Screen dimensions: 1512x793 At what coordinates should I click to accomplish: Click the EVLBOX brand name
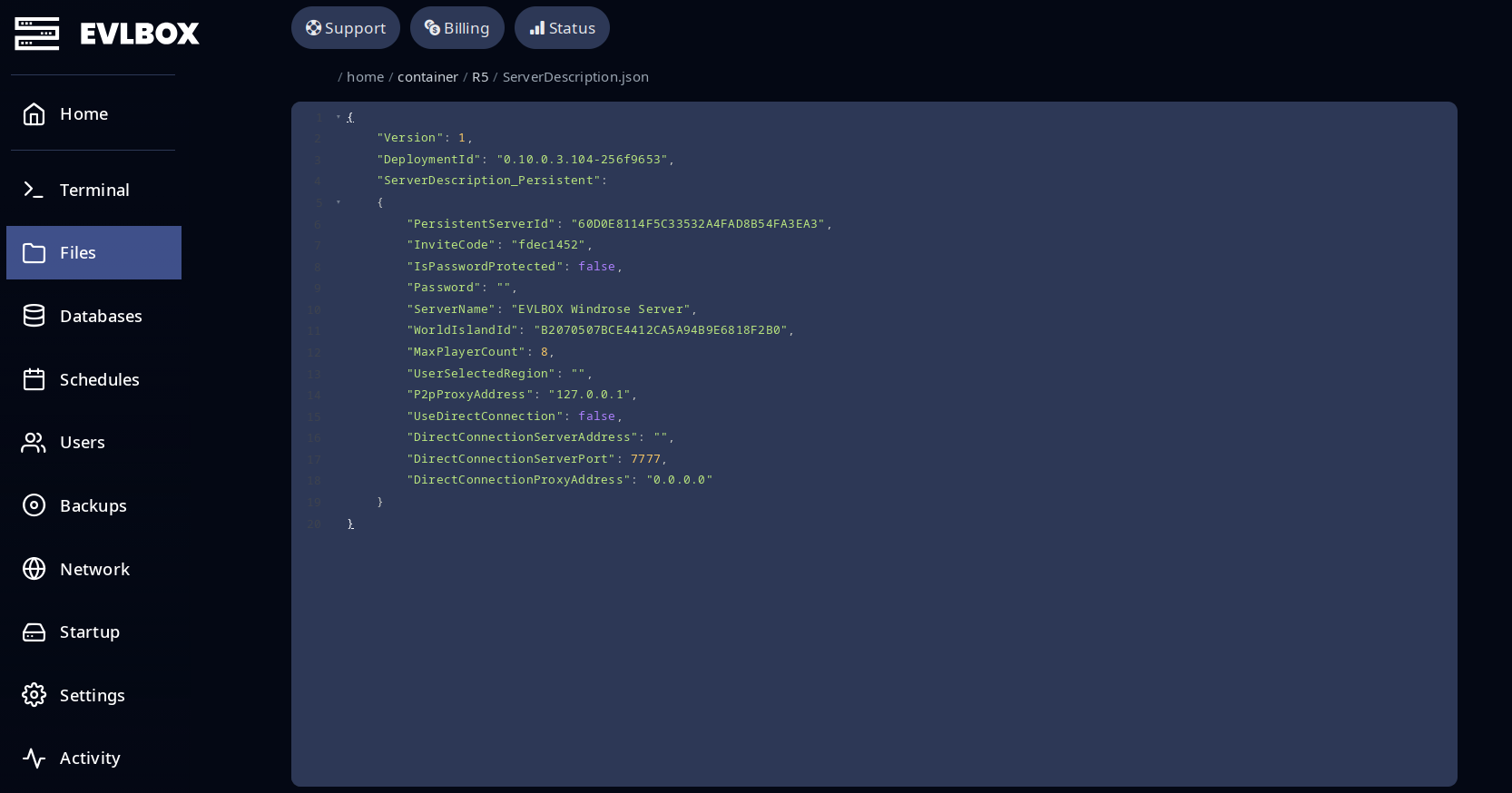click(140, 34)
